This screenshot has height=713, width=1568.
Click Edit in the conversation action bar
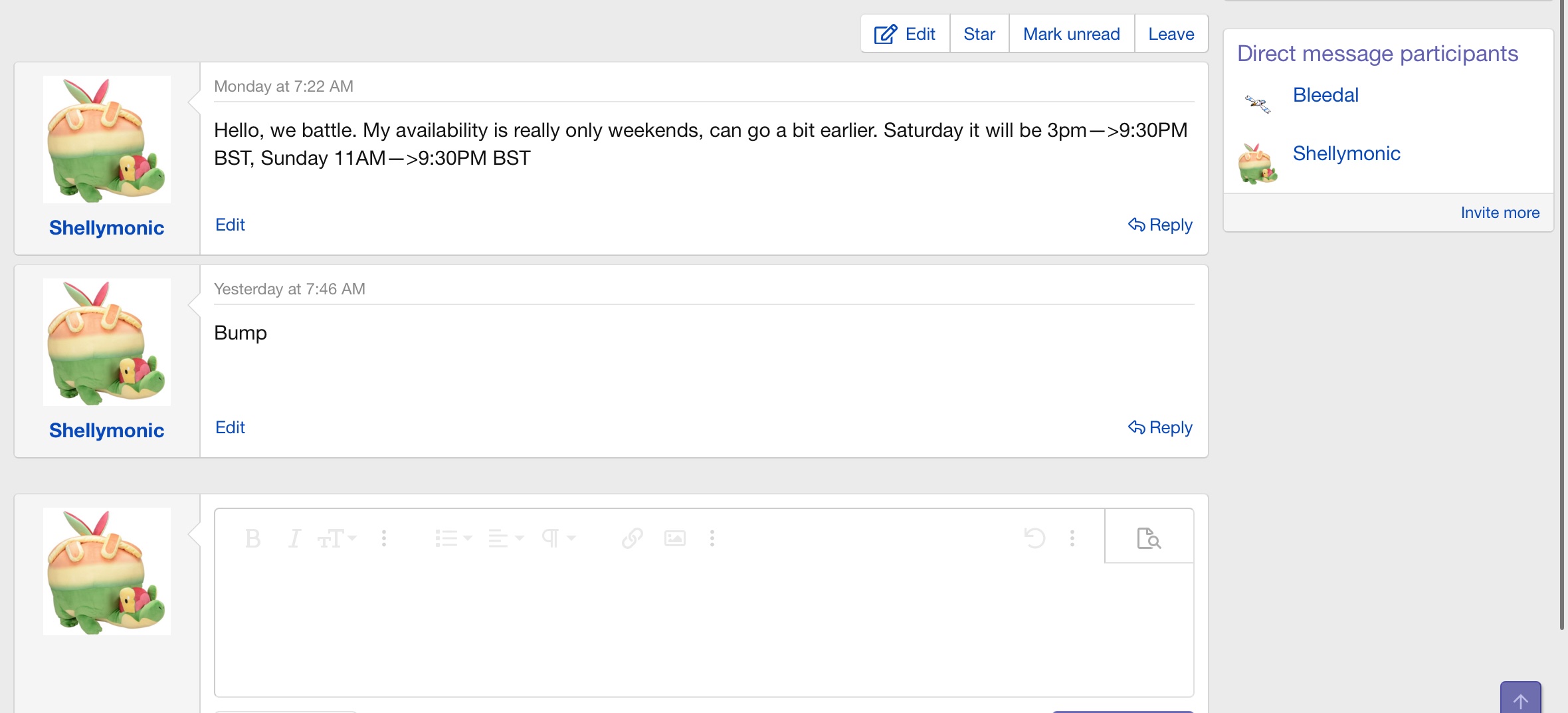tap(905, 34)
